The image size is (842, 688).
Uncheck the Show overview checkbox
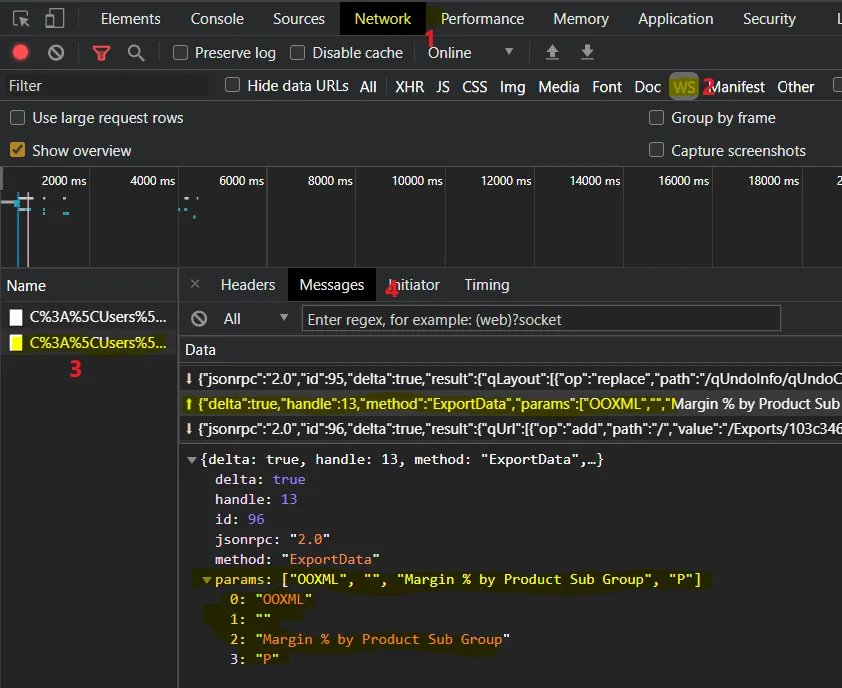[17, 150]
